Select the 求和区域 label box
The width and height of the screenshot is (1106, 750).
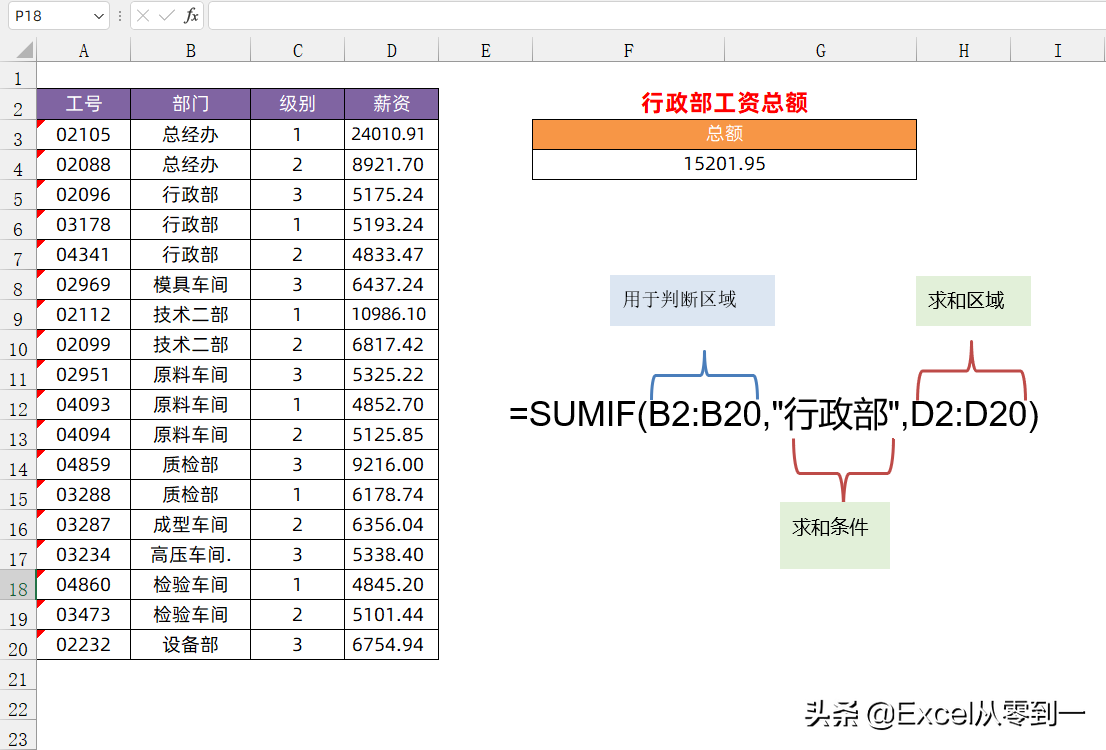972,300
